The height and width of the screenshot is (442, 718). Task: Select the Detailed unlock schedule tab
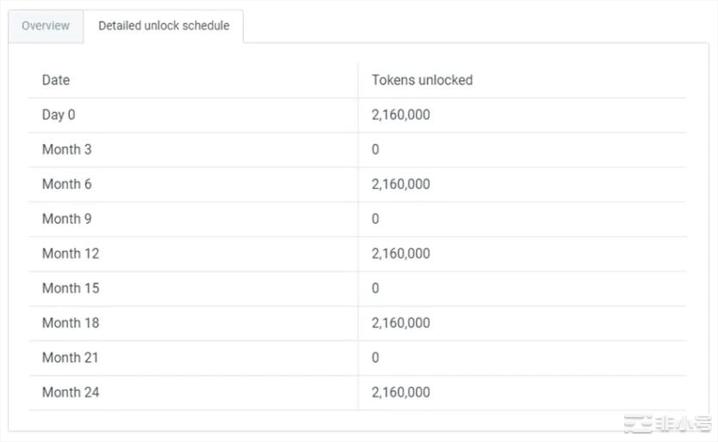point(163,26)
